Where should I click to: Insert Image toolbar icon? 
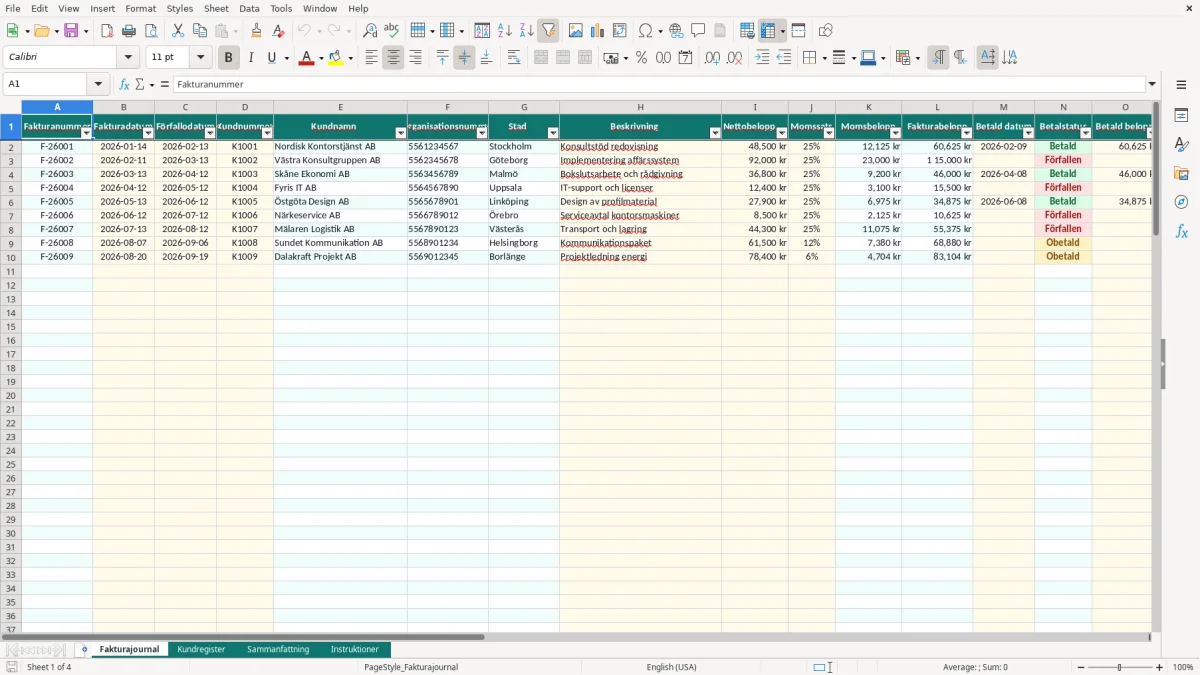click(576, 31)
